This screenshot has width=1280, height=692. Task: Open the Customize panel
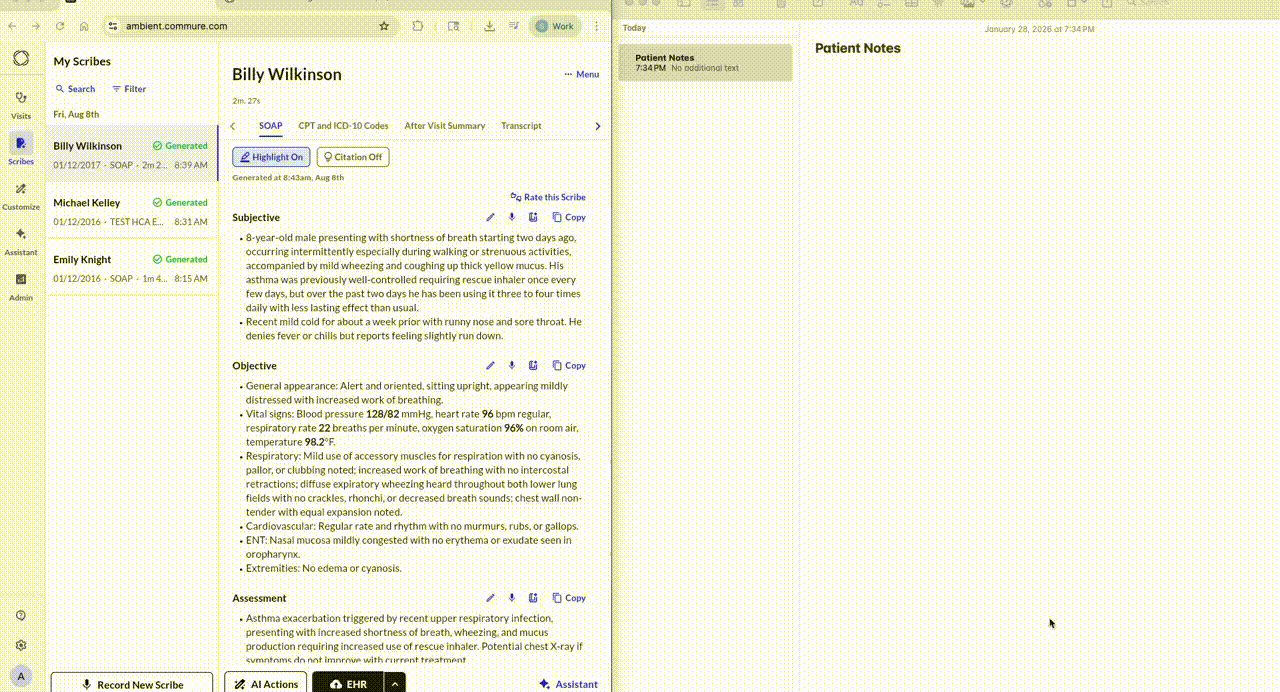click(x=20, y=195)
